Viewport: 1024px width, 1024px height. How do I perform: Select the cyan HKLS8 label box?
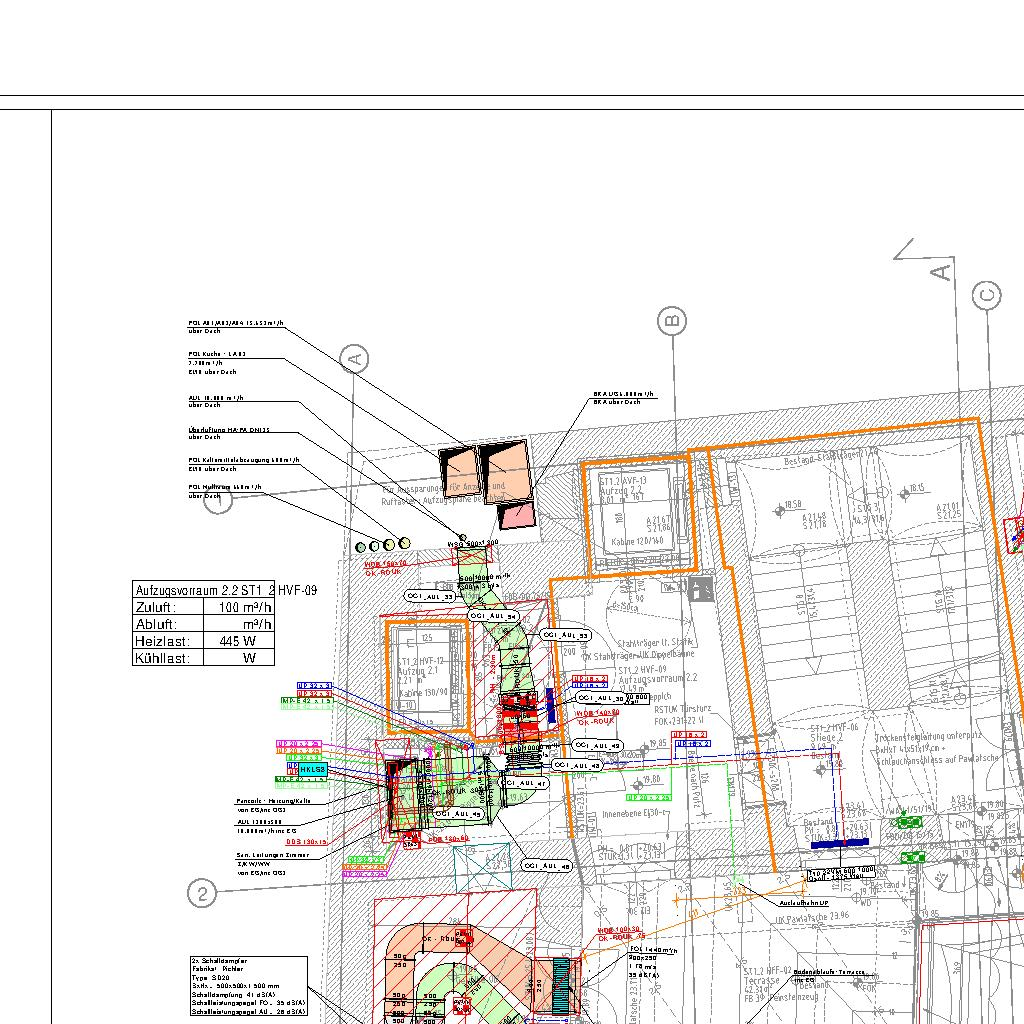[x=313, y=769]
